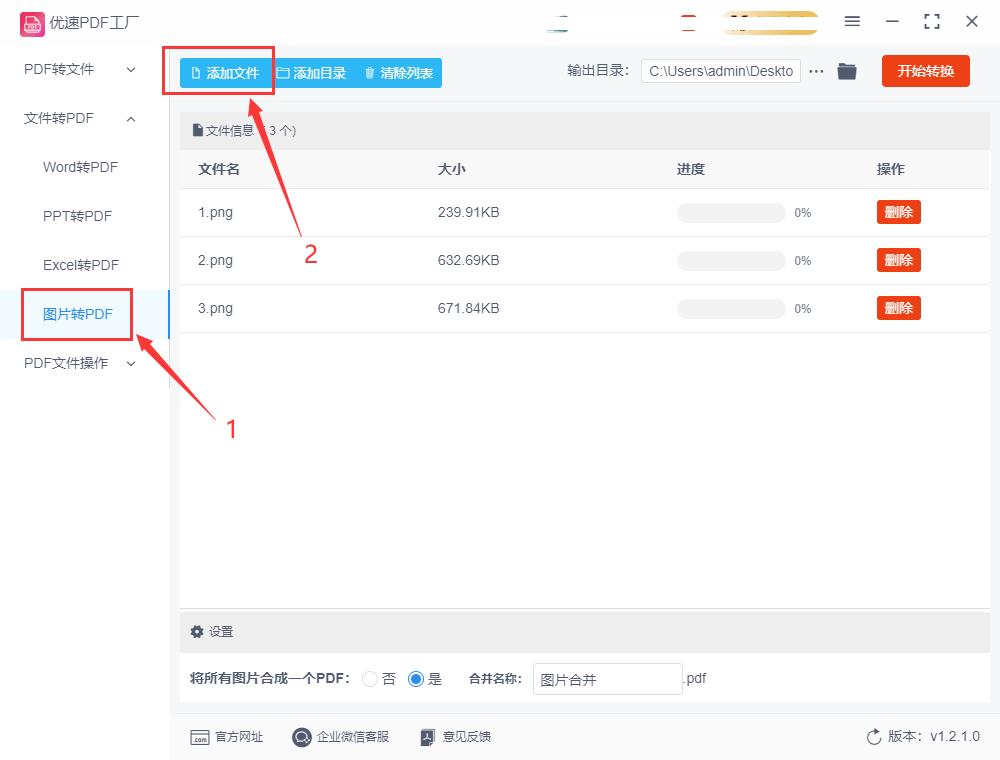Open the hamburger menu in title bar
Screen dimensions: 1000x760
[853, 21]
